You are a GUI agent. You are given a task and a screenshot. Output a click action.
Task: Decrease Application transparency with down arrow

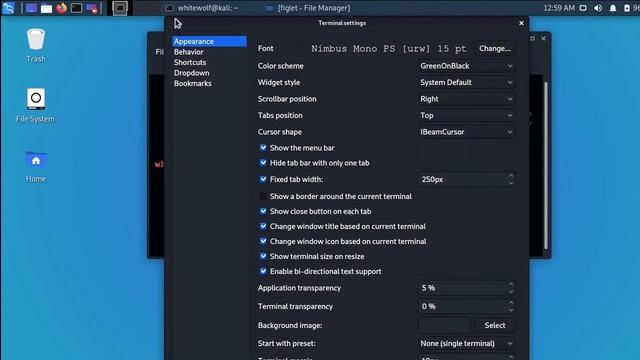(511, 291)
